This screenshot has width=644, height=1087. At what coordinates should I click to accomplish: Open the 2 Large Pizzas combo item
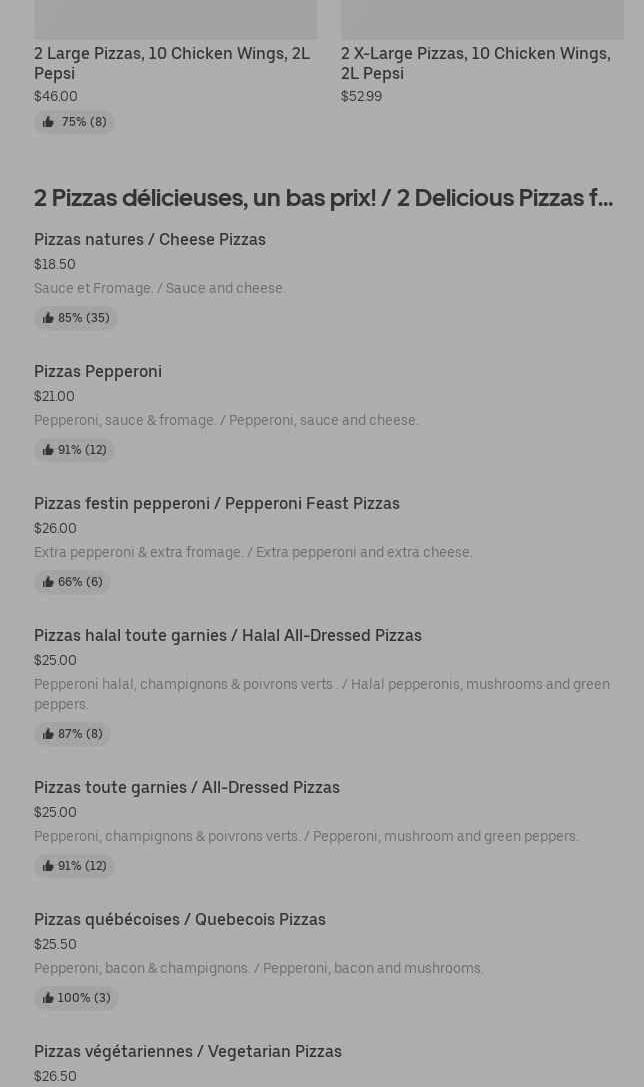pos(172,62)
